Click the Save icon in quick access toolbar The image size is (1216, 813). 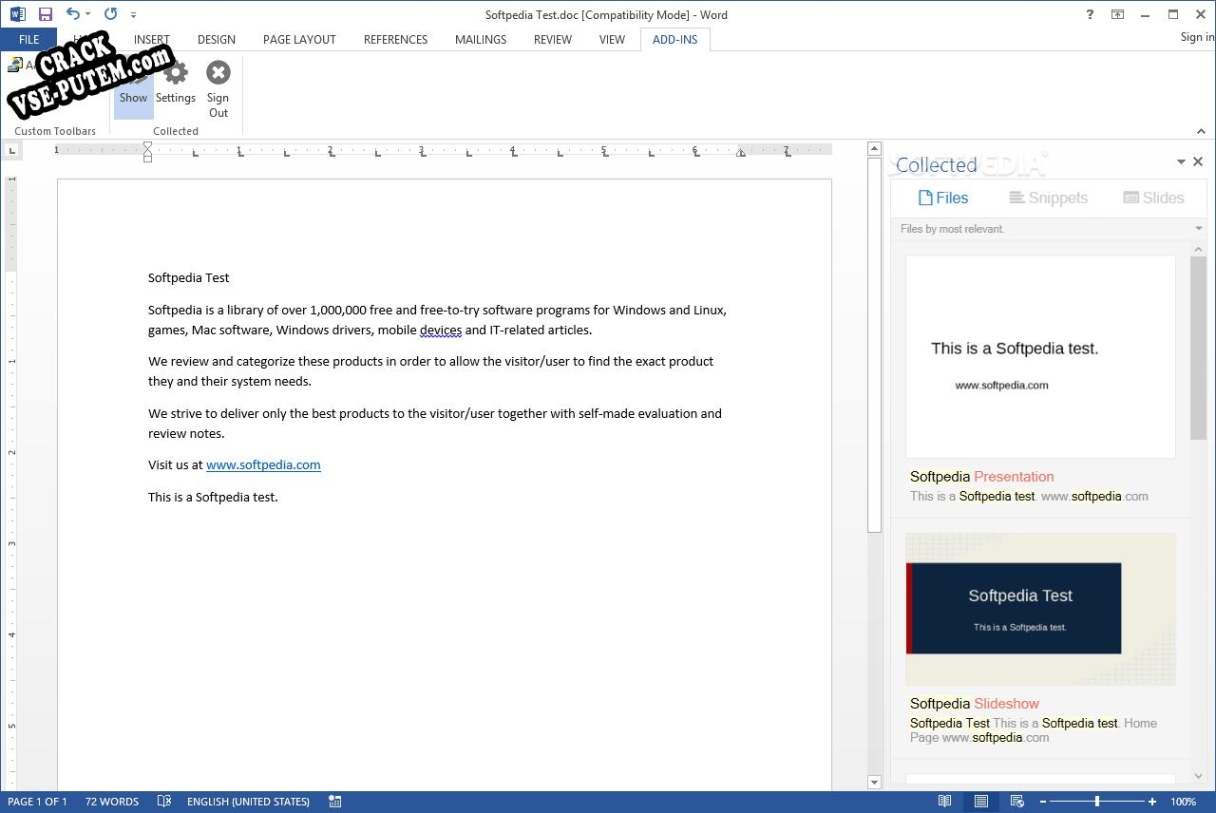[x=45, y=14]
